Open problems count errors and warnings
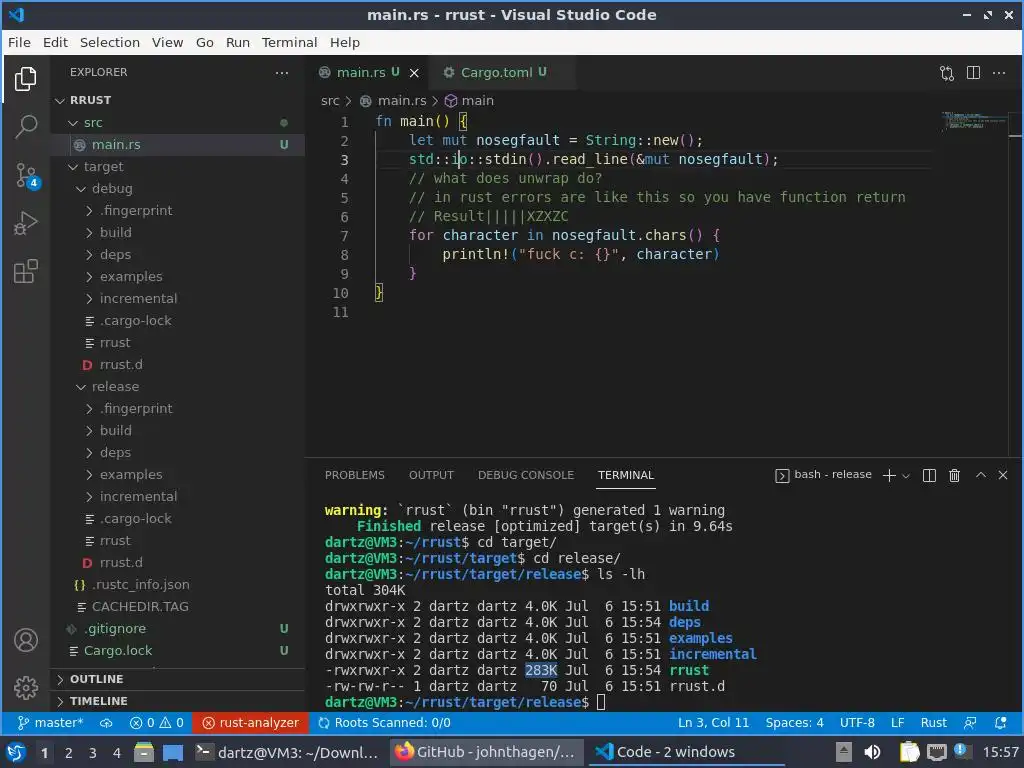The height and width of the screenshot is (768, 1024). click(157, 723)
